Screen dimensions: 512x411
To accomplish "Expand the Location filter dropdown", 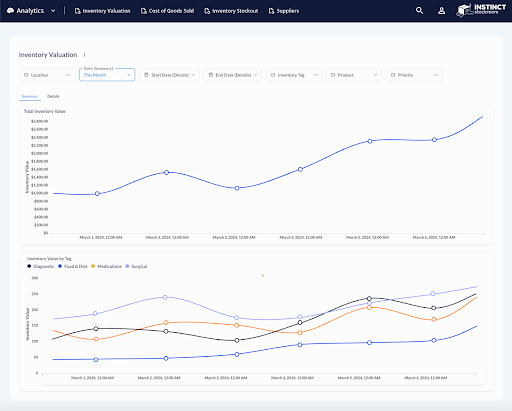I will (47, 75).
